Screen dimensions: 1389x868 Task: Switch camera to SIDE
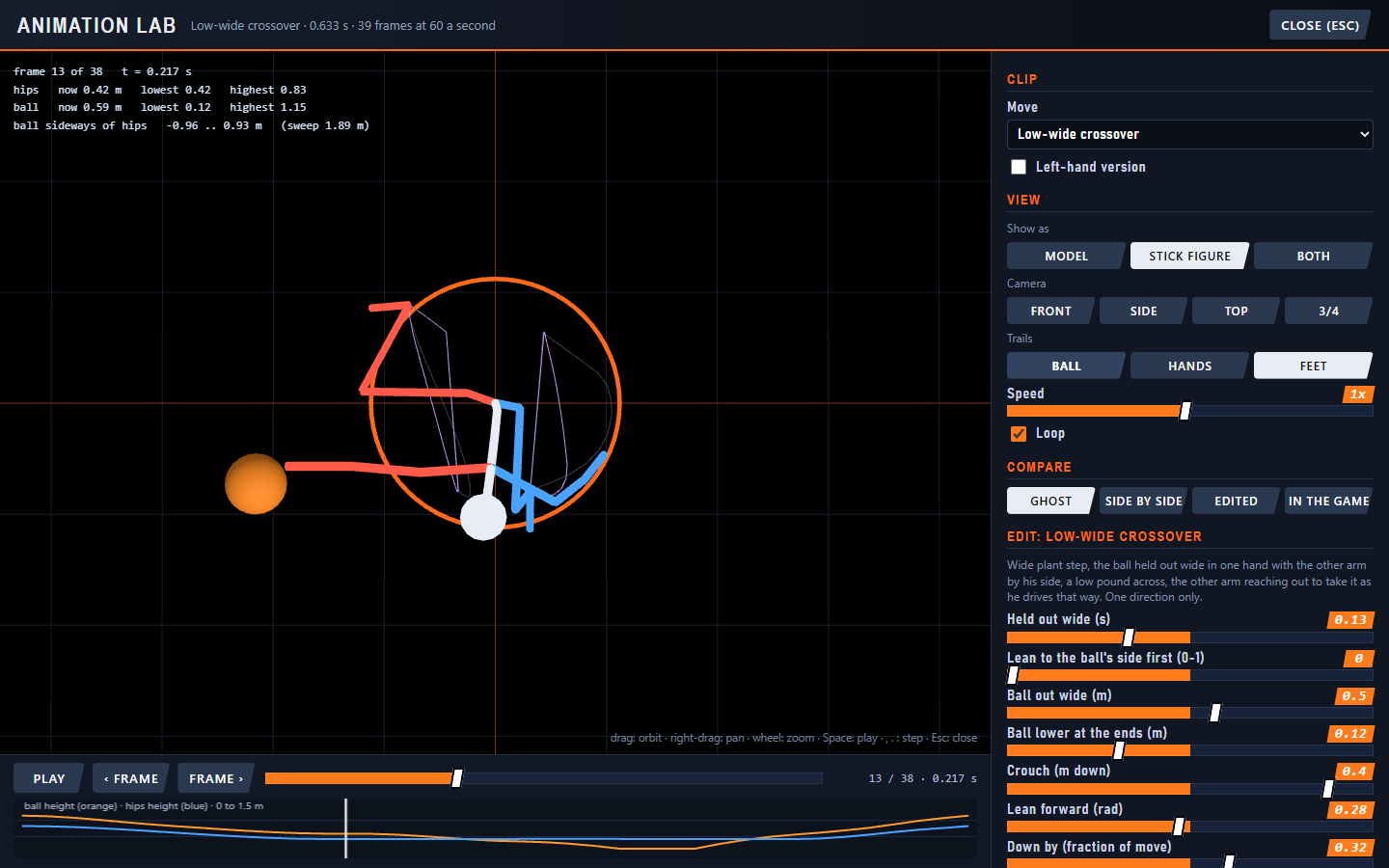click(x=1143, y=311)
